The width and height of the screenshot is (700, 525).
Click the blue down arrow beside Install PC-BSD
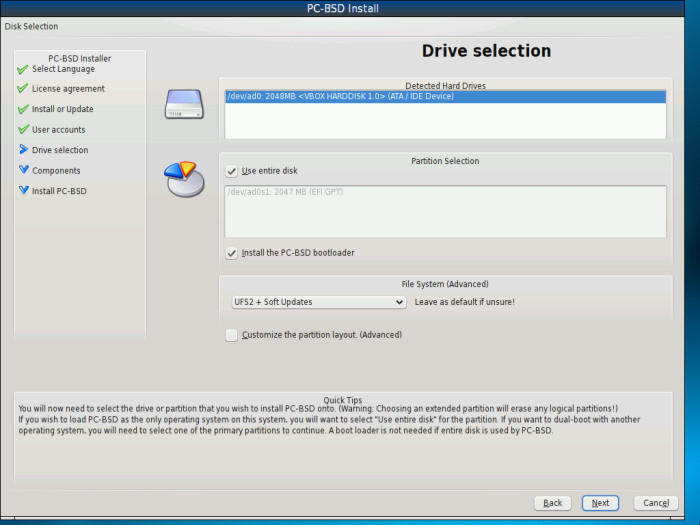coord(24,190)
